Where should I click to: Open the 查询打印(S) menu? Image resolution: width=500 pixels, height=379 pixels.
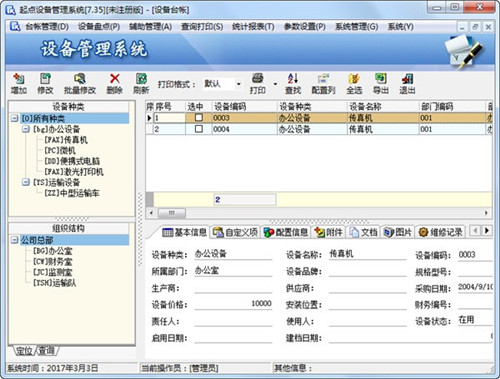click(202, 27)
